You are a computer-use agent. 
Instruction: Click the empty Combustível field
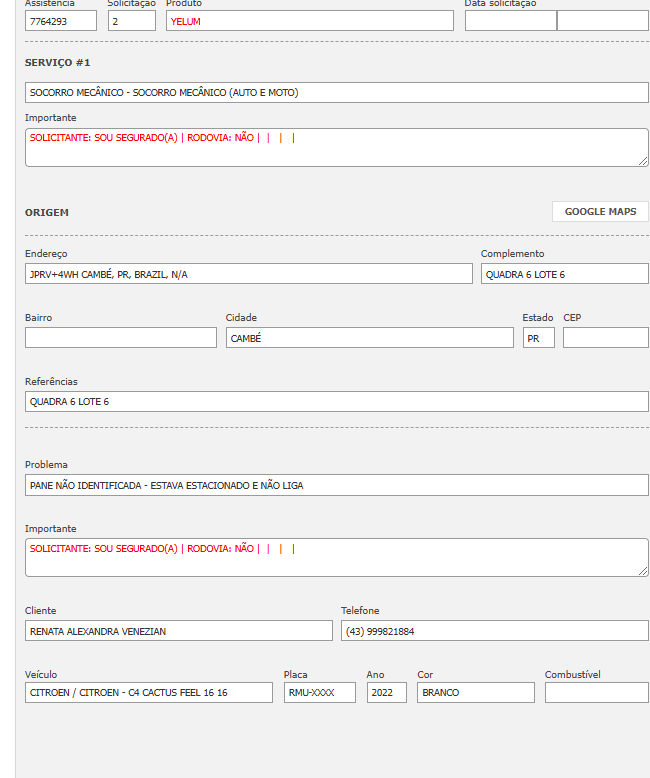point(597,693)
